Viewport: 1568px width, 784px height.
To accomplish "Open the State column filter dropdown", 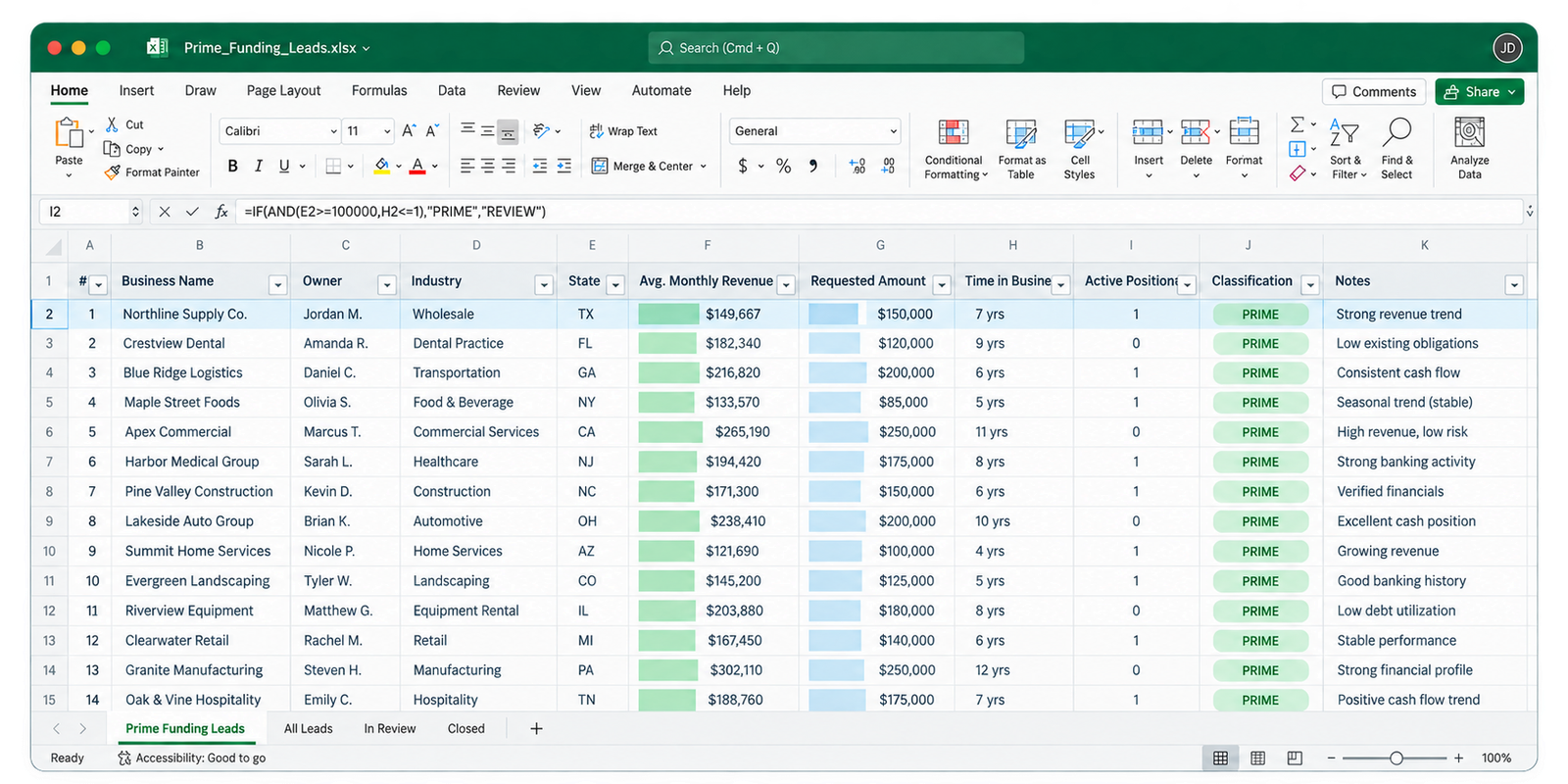I will click(x=615, y=285).
